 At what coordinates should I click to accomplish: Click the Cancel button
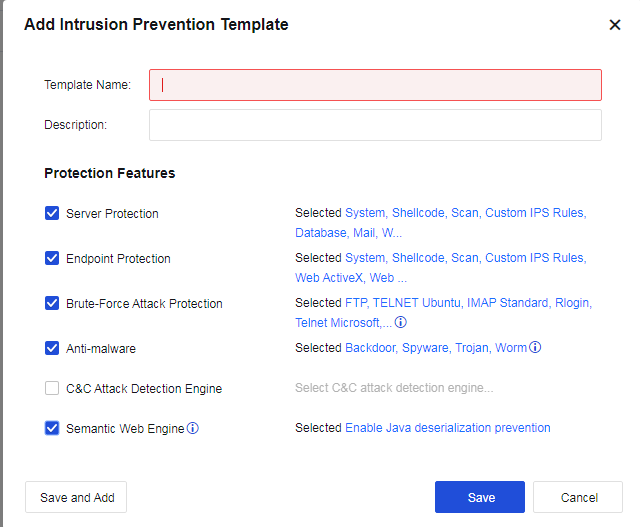[x=578, y=497]
